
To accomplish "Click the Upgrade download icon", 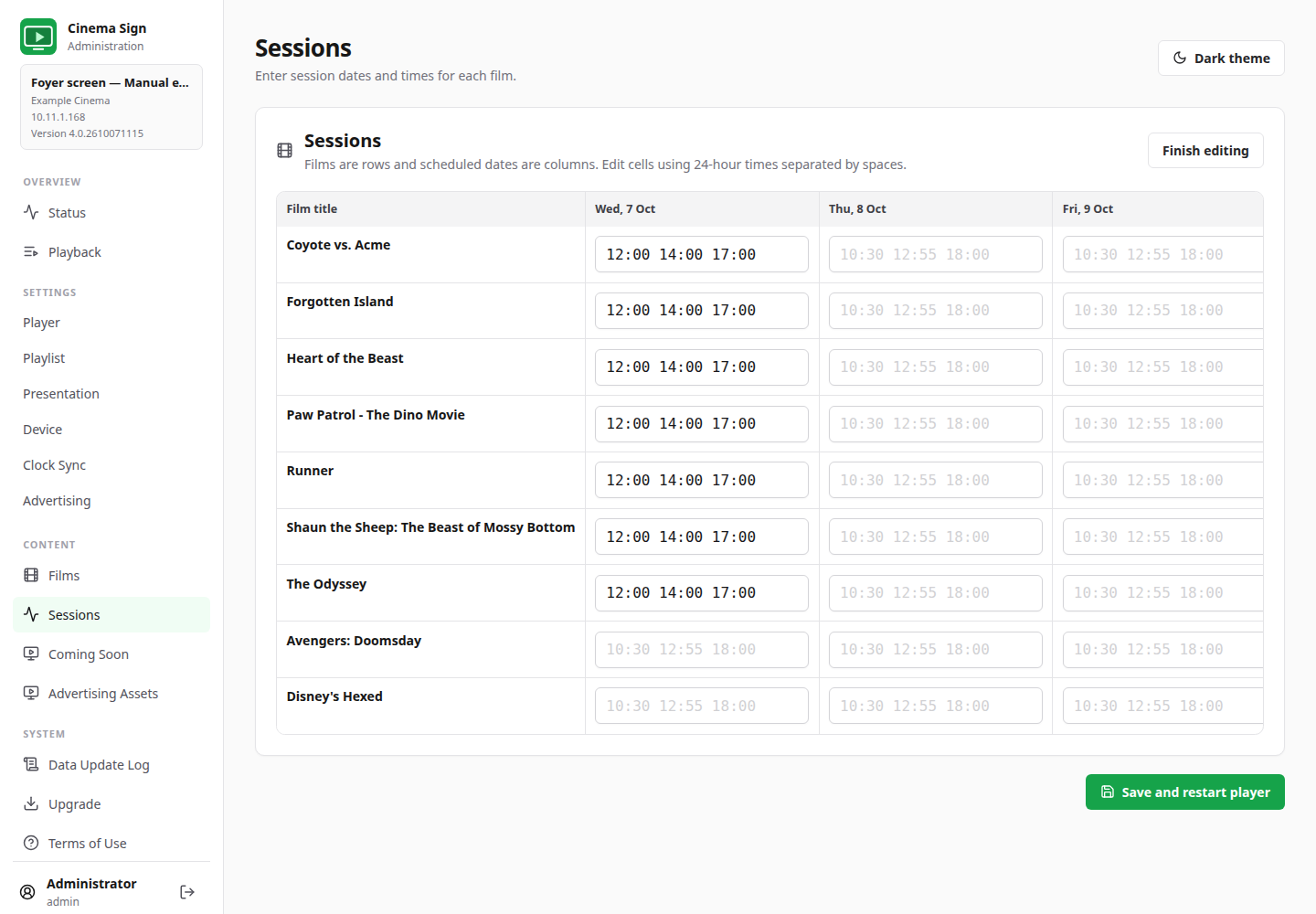I will point(31,803).
